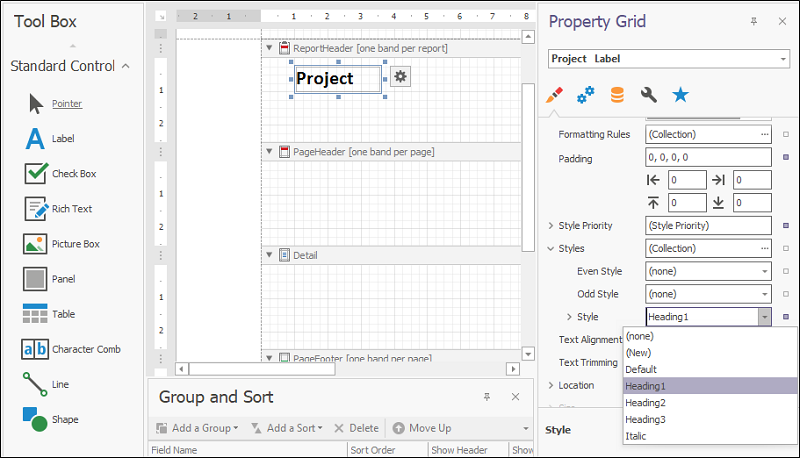The image size is (800, 458).
Task: Pick the Line drawing tool
Action: pyautogui.click(x=36, y=384)
